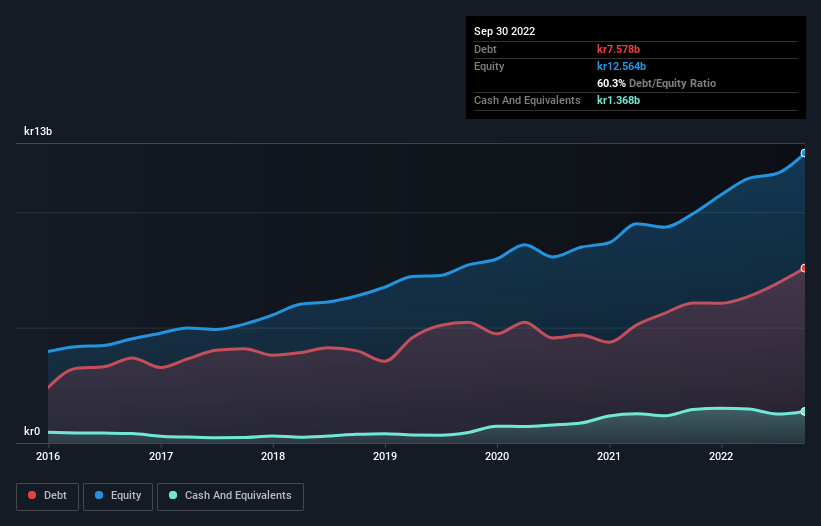Screen dimensions: 821x526
Task: Click the Cash And Equivalents end data point
Action: point(804,411)
